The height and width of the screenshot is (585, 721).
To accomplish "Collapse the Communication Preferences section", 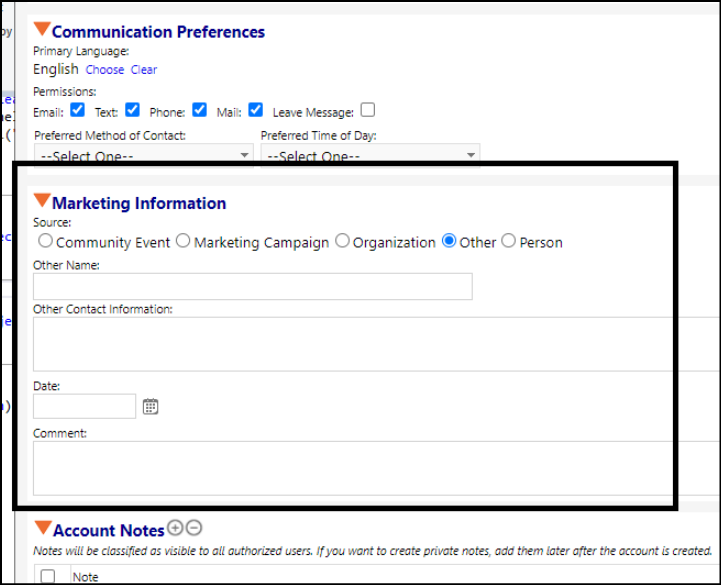I will [42, 29].
